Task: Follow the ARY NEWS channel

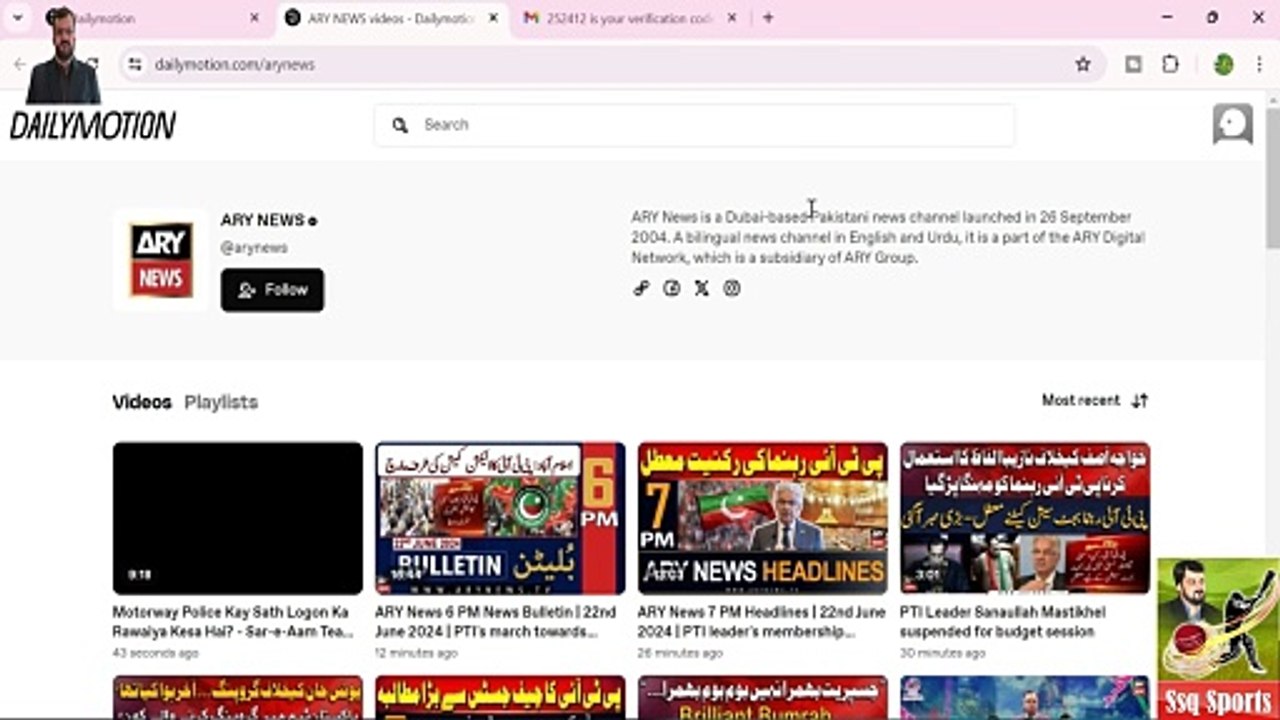Action: coord(272,290)
